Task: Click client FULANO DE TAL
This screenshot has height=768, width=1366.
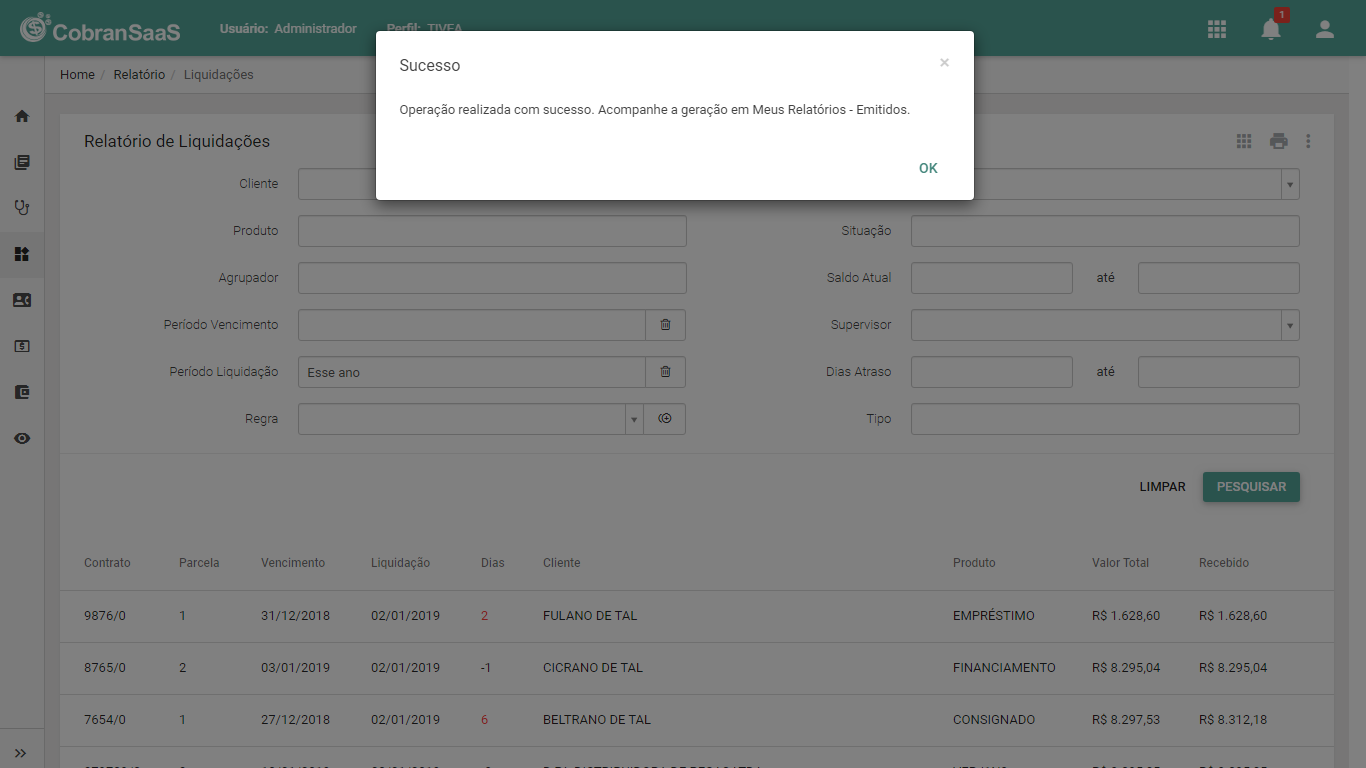Action: click(x=590, y=616)
